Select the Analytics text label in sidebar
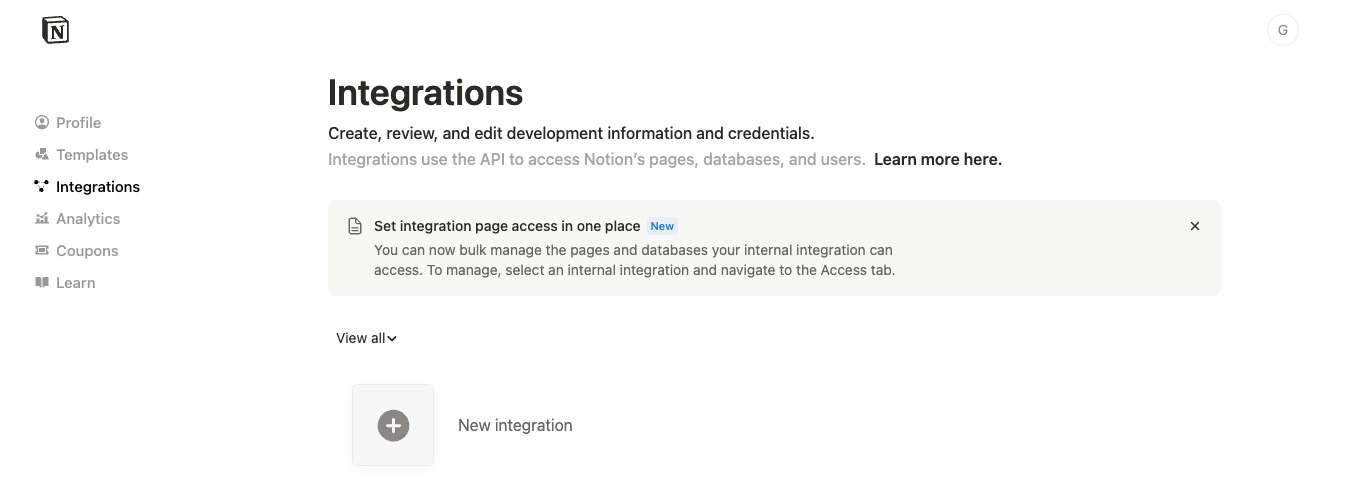The image size is (1346, 502). coord(88,219)
